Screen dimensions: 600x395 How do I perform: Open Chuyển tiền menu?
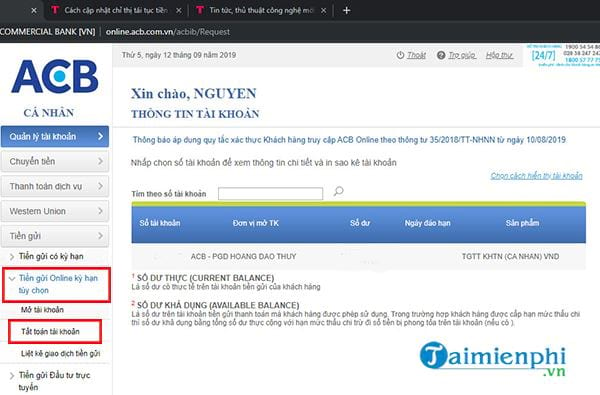coord(55,161)
